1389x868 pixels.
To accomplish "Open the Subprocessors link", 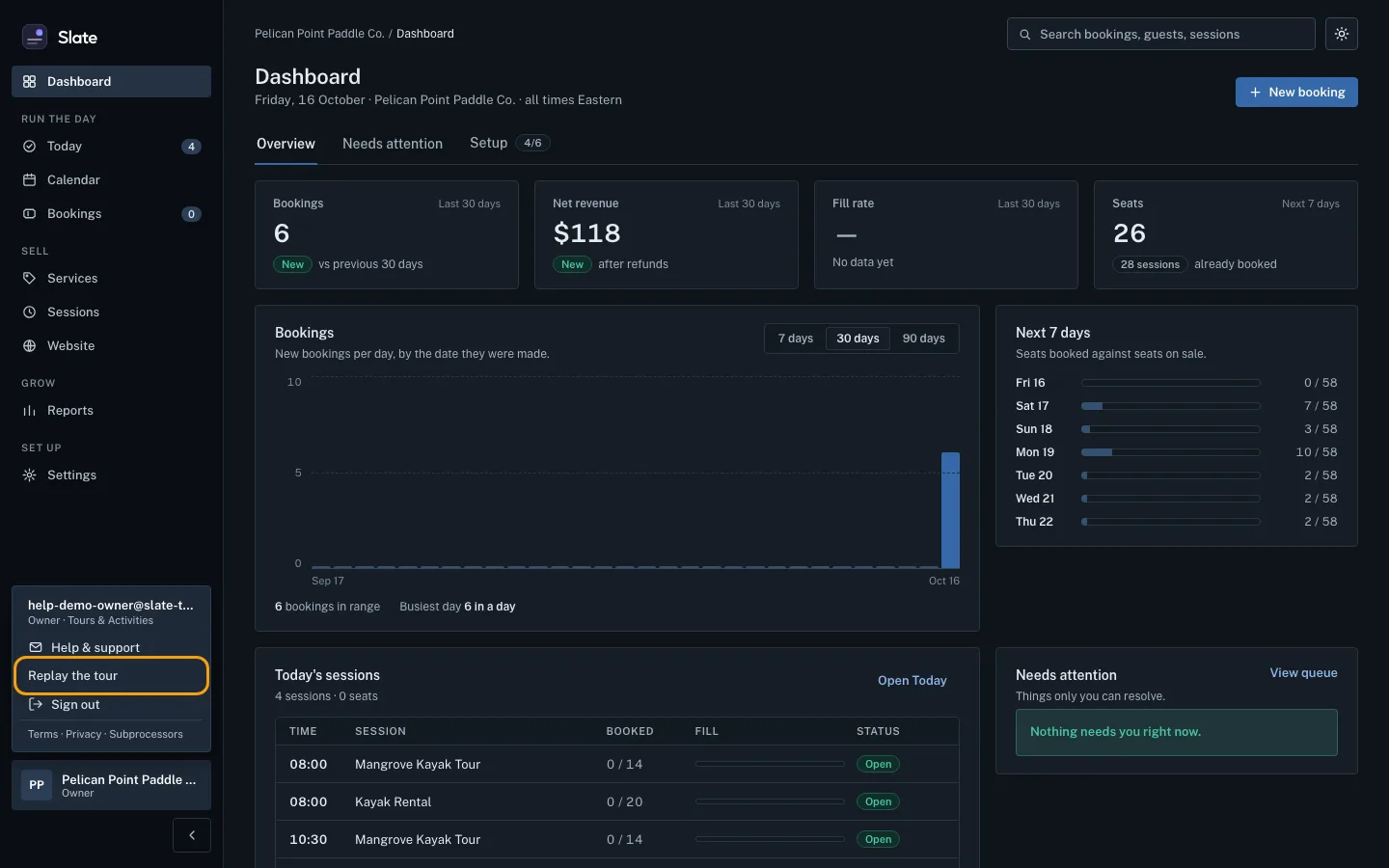I will 146,735.
